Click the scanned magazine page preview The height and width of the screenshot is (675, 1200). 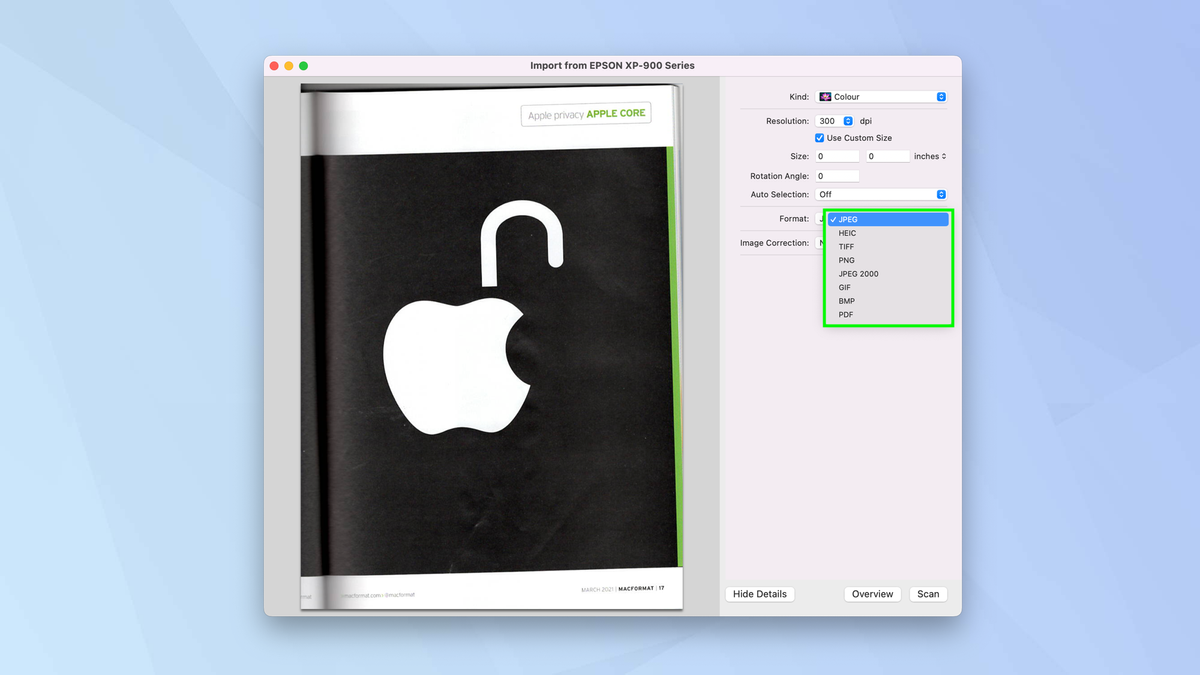point(490,350)
